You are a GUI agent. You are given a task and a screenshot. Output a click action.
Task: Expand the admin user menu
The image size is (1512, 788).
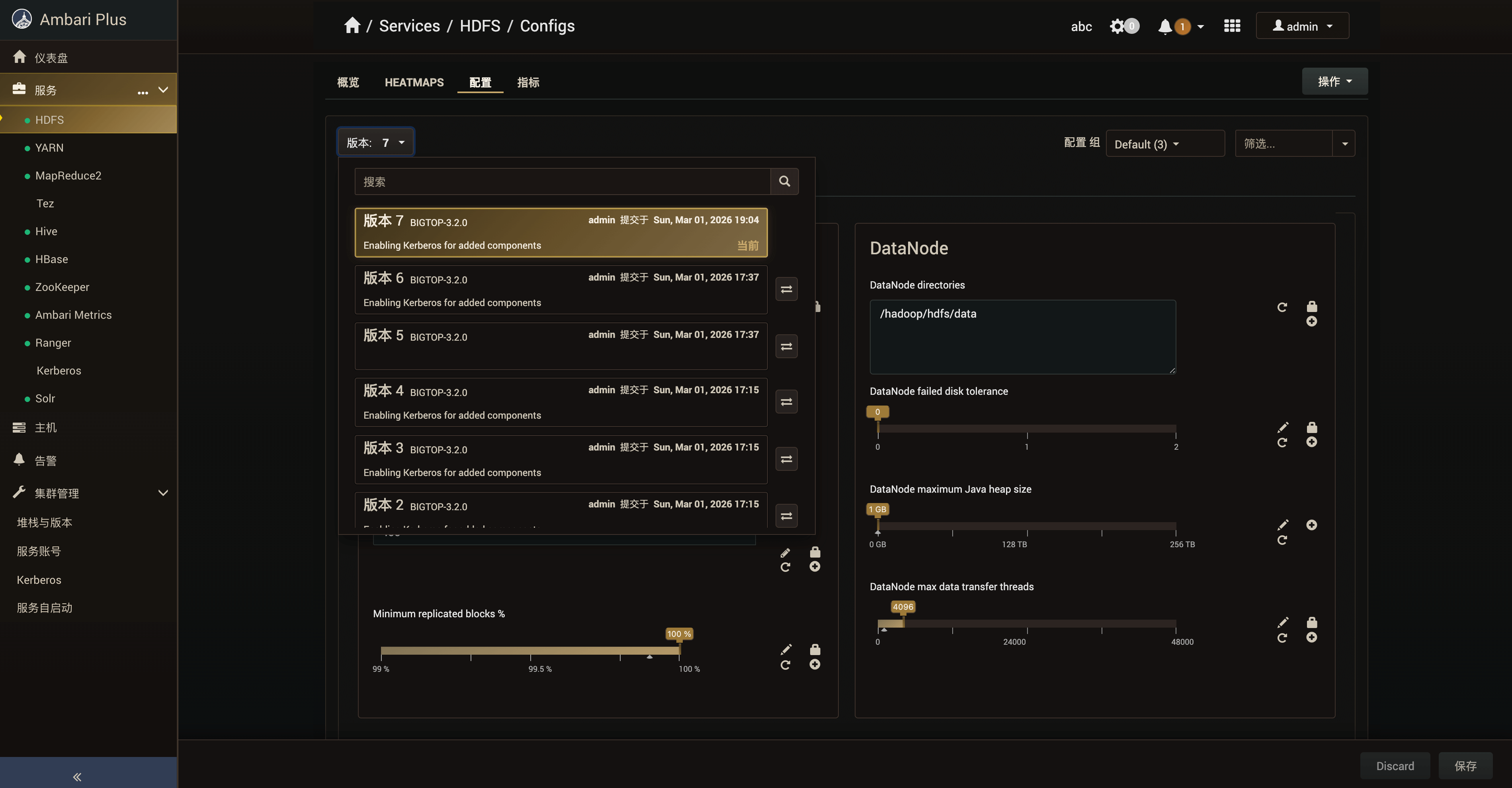click(x=1302, y=26)
